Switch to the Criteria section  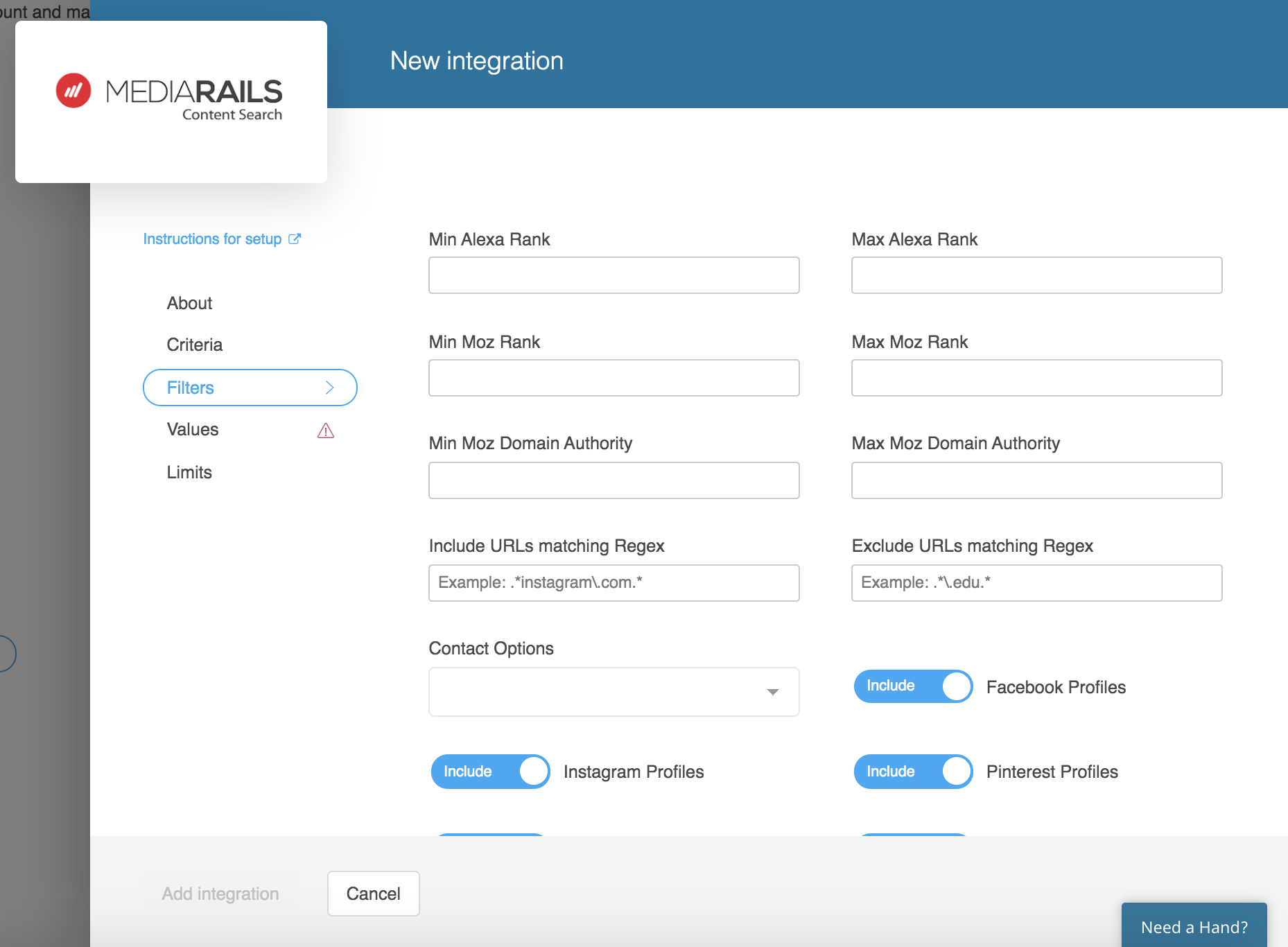(x=195, y=345)
